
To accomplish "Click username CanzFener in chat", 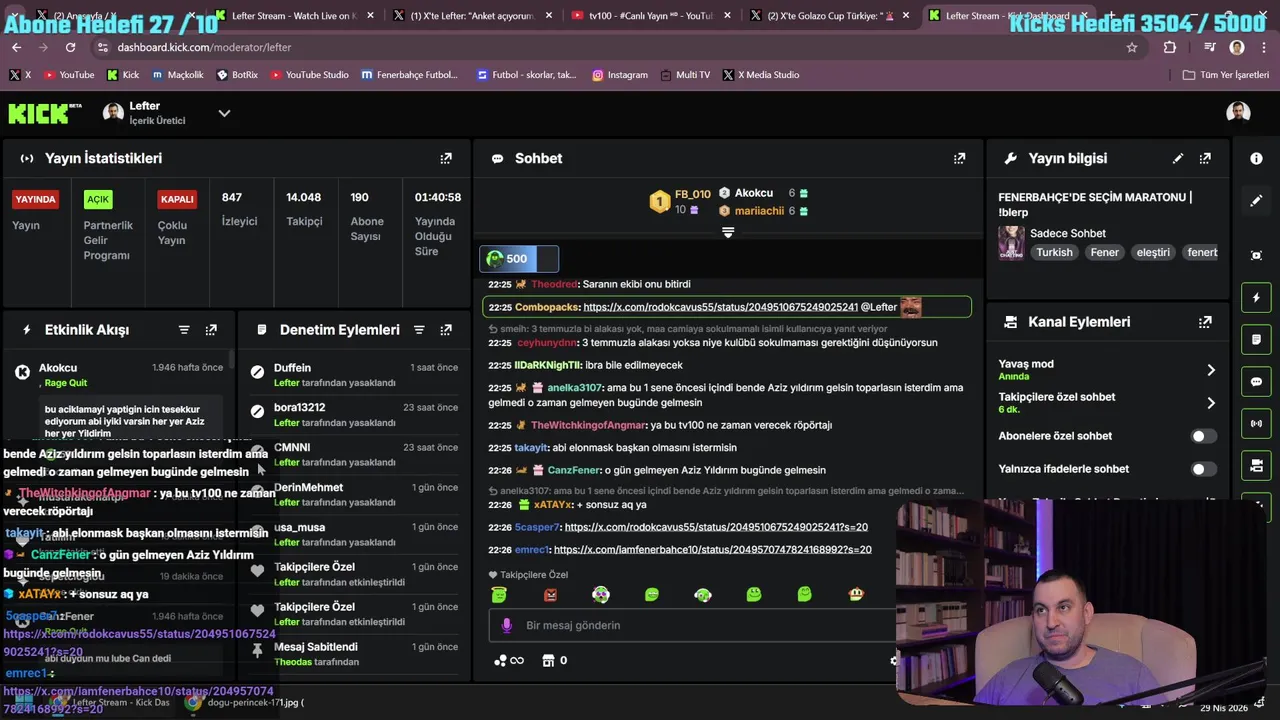I will (x=574, y=470).
